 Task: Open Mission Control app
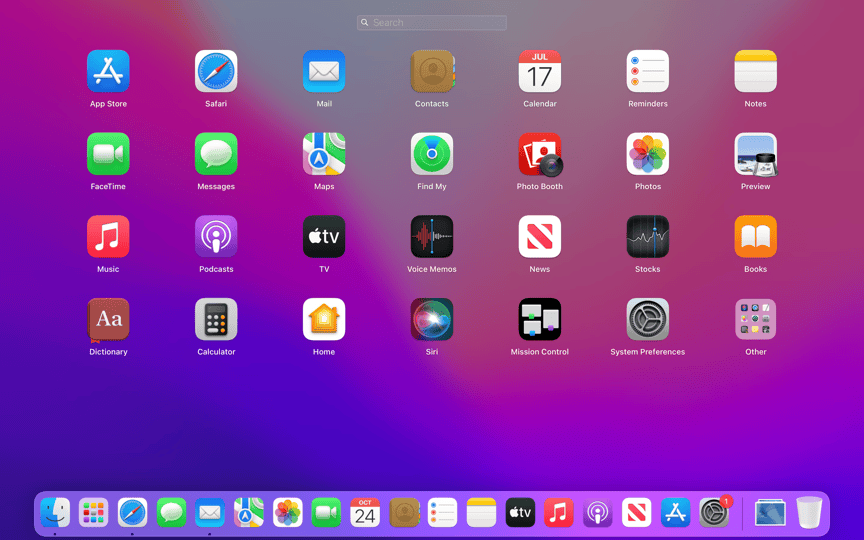pos(539,320)
